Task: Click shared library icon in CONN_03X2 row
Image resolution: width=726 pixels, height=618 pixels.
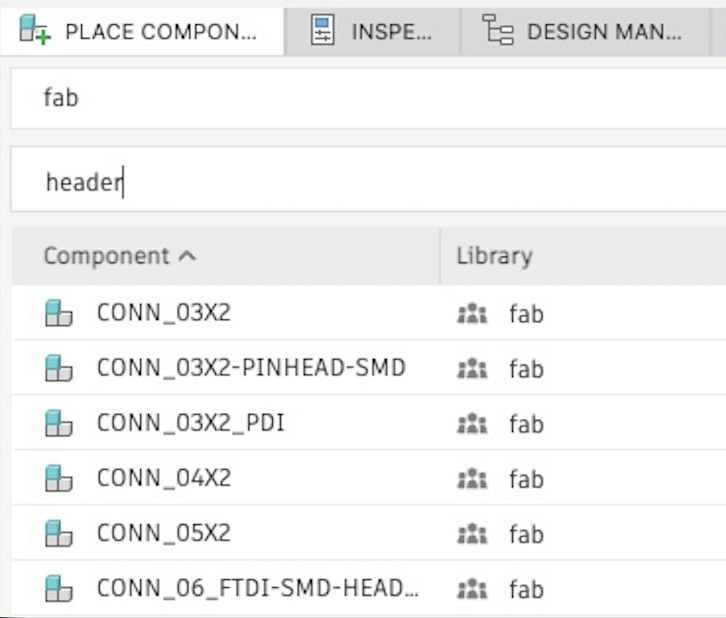Action: click(x=471, y=314)
